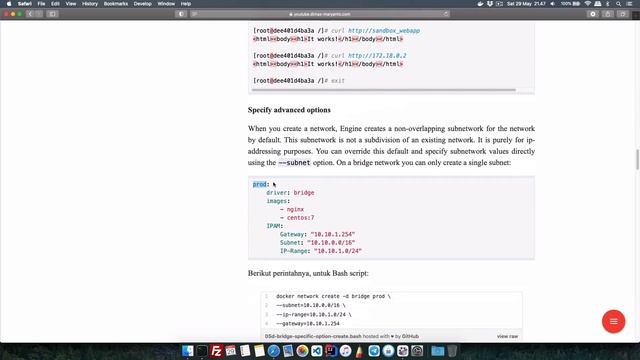Image resolution: width=640 pixels, height=360 pixels.
Task: Open IntelliJ IDEA from the Dock
Action: [331, 351]
